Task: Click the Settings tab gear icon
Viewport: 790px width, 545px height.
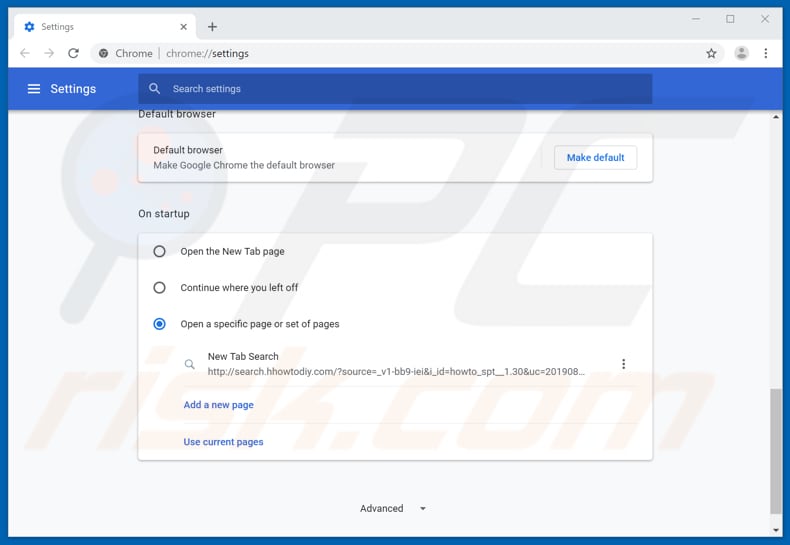Action: (29, 27)
